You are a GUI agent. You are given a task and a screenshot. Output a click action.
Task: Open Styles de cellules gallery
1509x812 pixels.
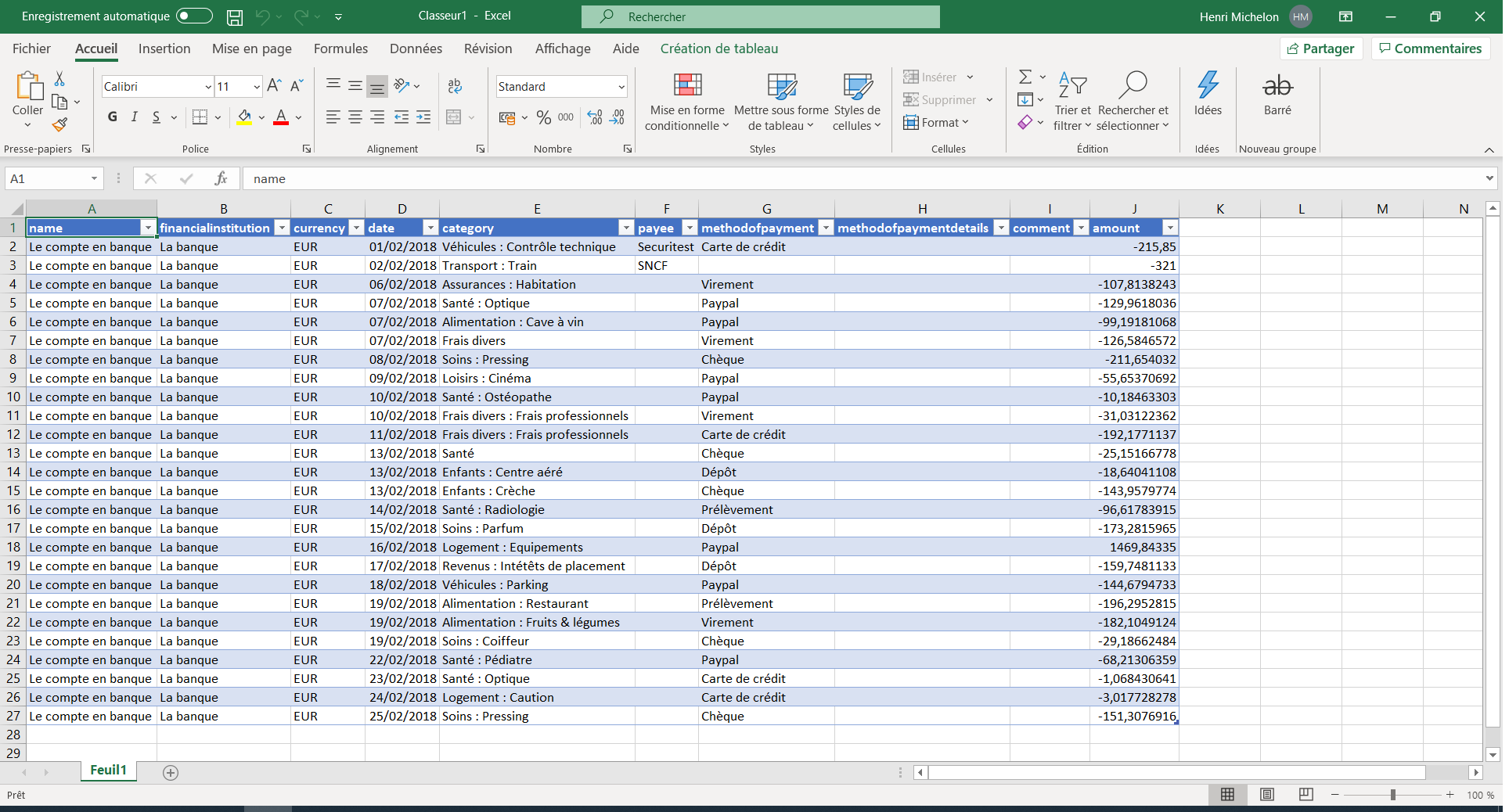tap(857, 102)
